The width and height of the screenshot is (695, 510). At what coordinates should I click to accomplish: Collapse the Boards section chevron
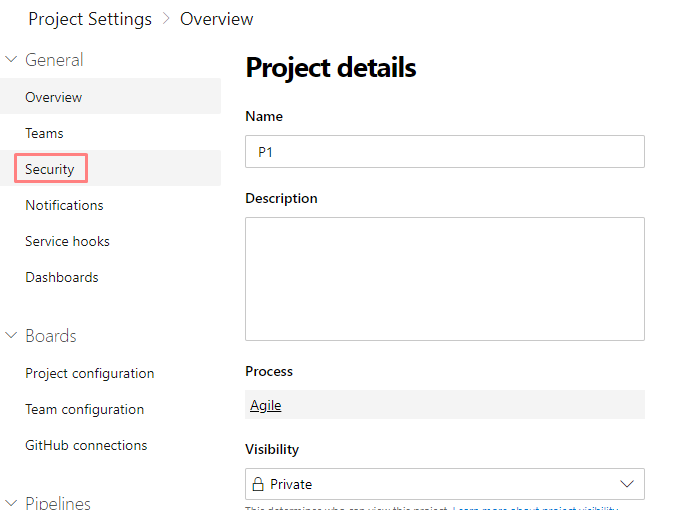(12, 336)
